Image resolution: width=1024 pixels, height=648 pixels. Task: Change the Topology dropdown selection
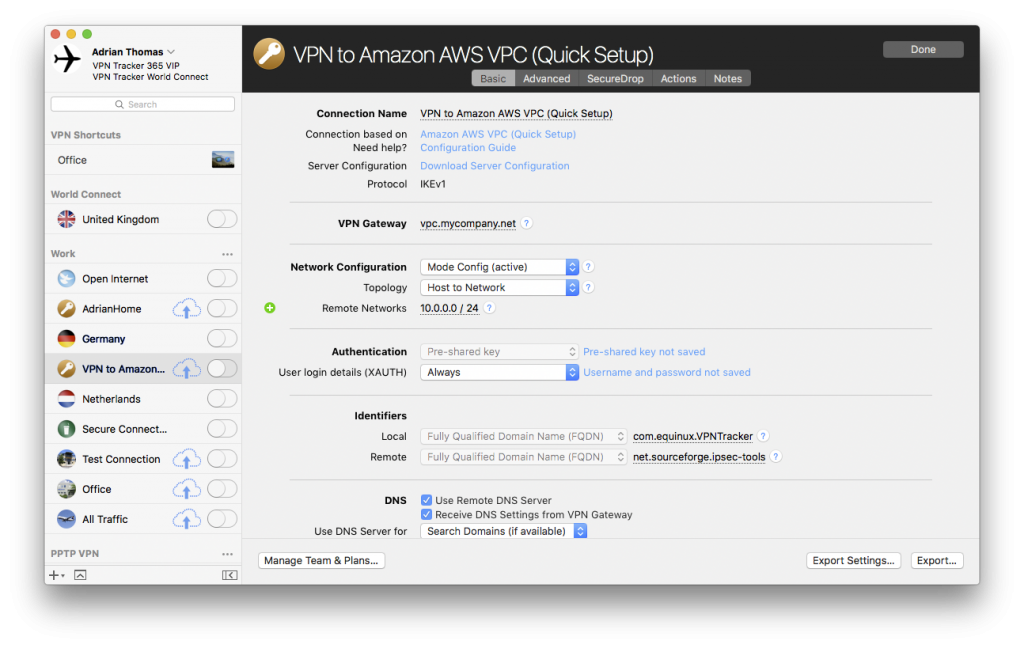(x=498, y=287)
